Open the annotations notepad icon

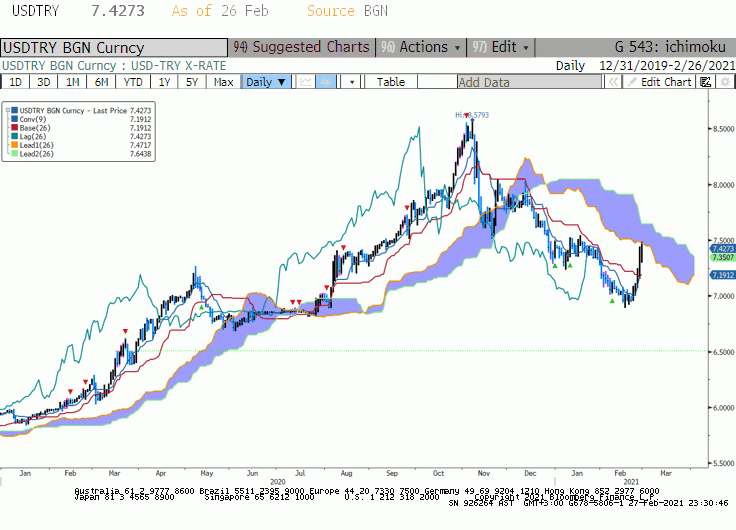[x=705, y=82]
